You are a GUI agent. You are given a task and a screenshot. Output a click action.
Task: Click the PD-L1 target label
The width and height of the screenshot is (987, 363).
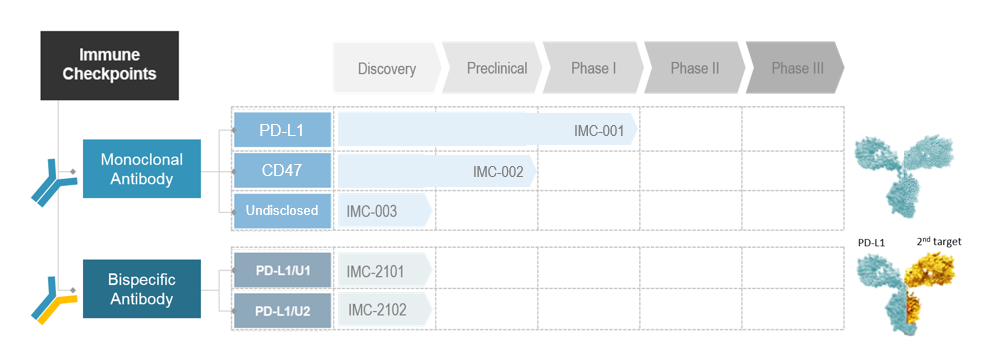point(283,130)
